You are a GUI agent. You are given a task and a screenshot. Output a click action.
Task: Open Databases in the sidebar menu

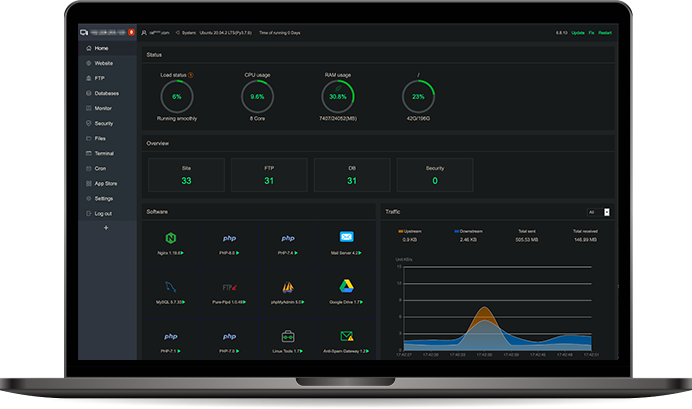point(106,93)
